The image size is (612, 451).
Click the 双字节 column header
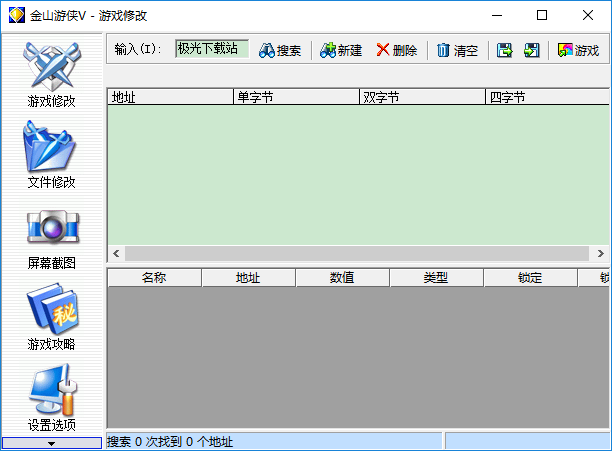click(x=422, y=97)
